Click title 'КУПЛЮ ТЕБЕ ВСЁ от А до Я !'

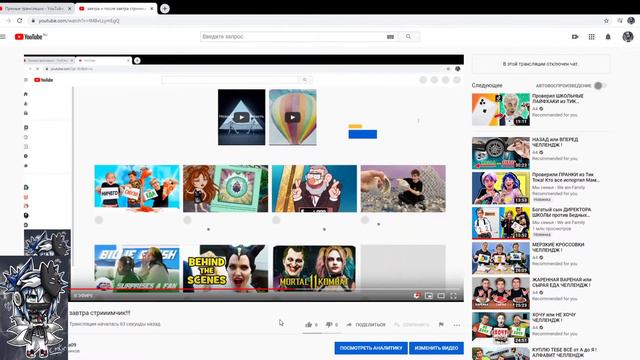564,352
